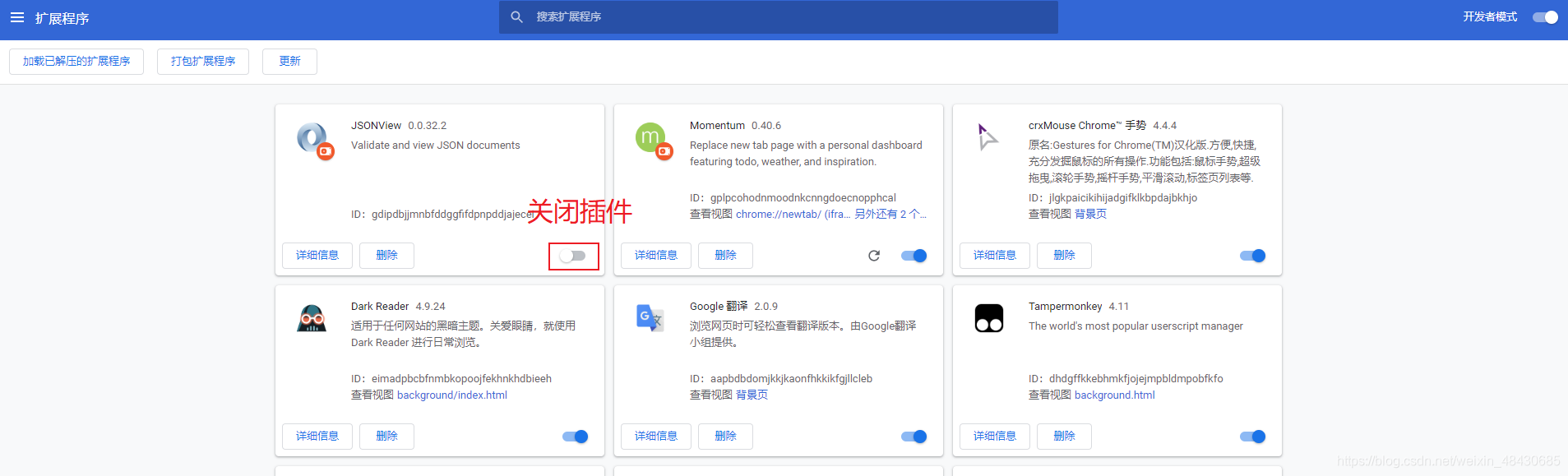This screenshot has height=476, width=1568.
Task: Enable the JSONView extension toggle
Action: coord(573,256)
